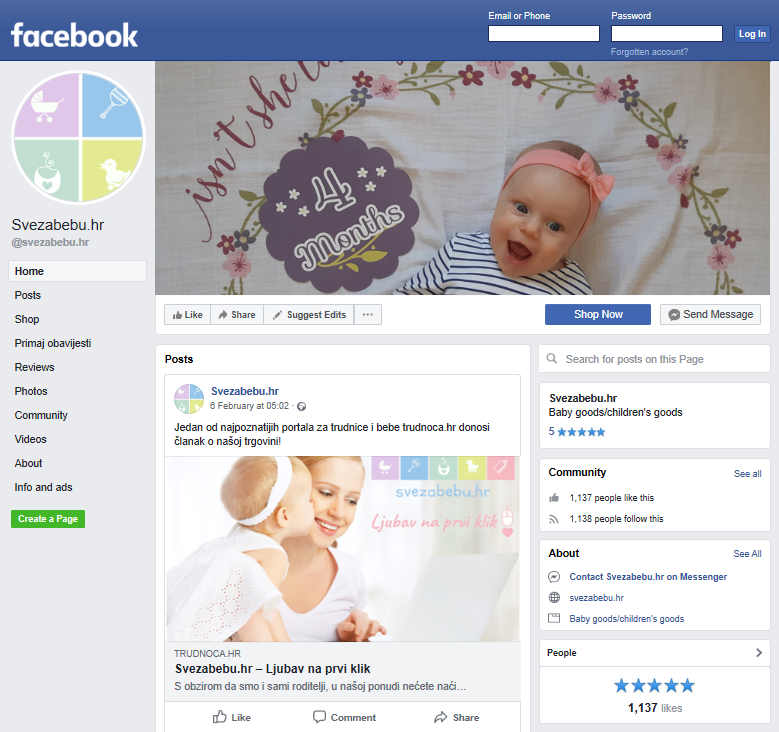Open Community in the left sidebar

41,415
